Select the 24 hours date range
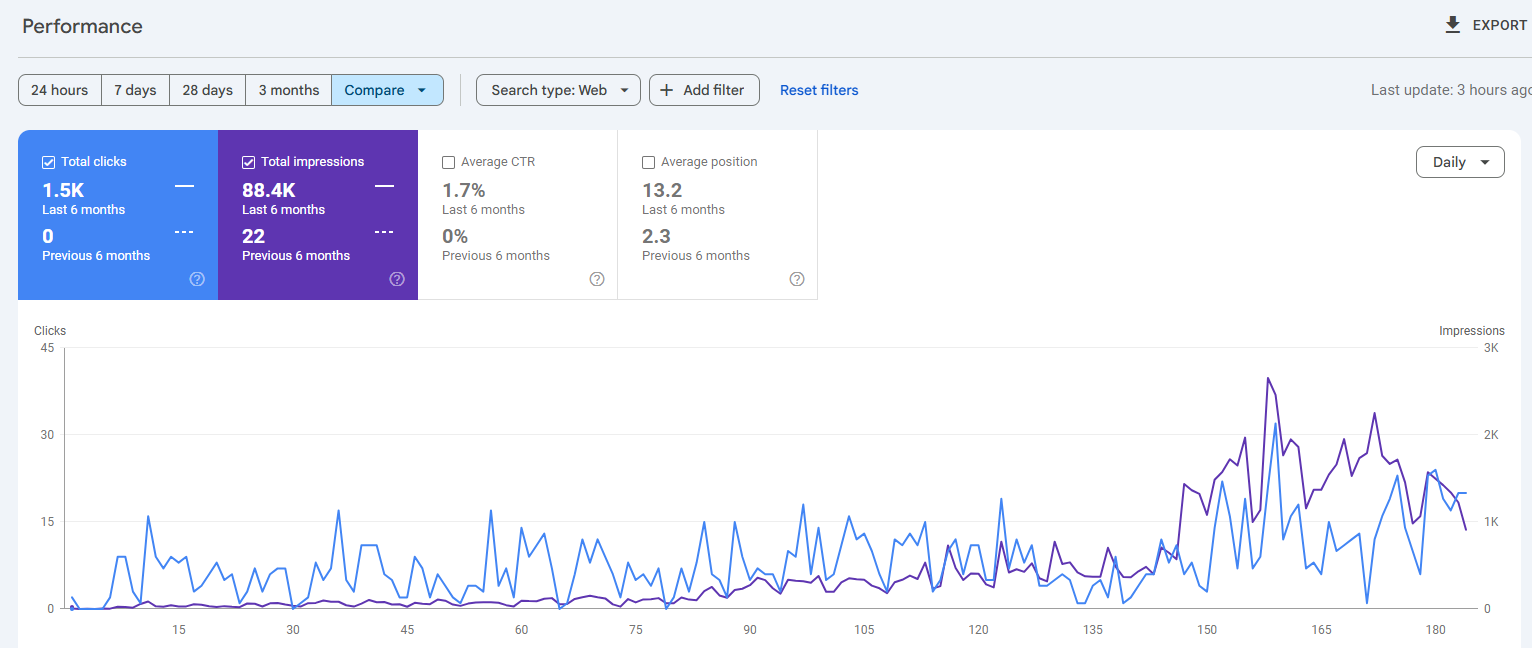Image resolution: width=1532 pixels, height=648 pixels. [60, 90]
